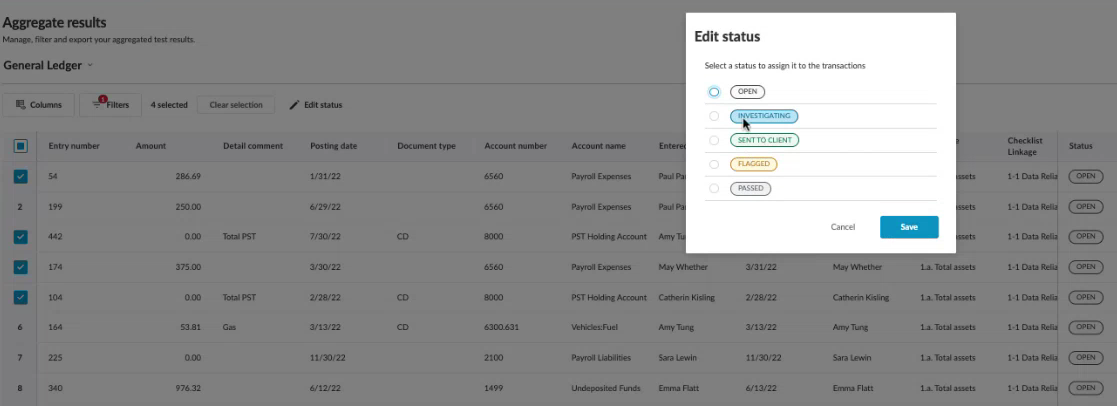Viewport: 1117px width, 406px height.
Task: Uncheck the row checkbox for entry 174
Action: tap(20, 268)
